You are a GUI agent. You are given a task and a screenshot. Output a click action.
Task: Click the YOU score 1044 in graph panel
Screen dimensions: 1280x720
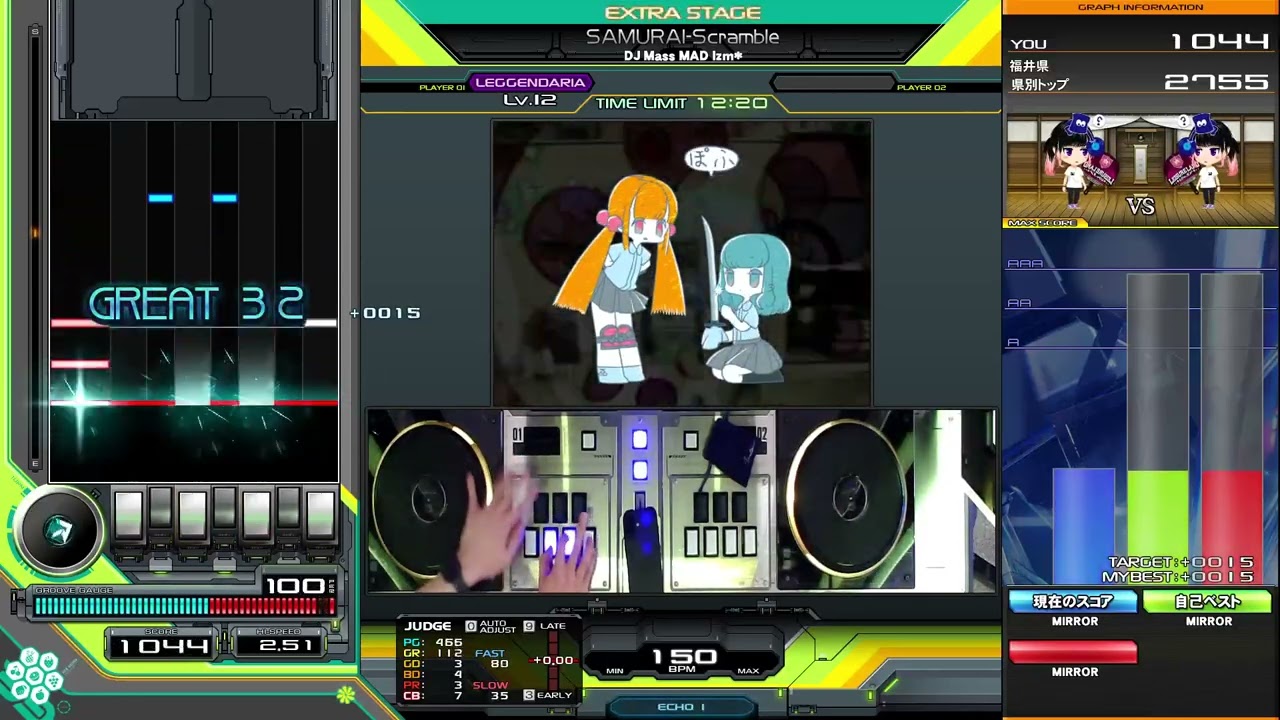coord(1219,42)
